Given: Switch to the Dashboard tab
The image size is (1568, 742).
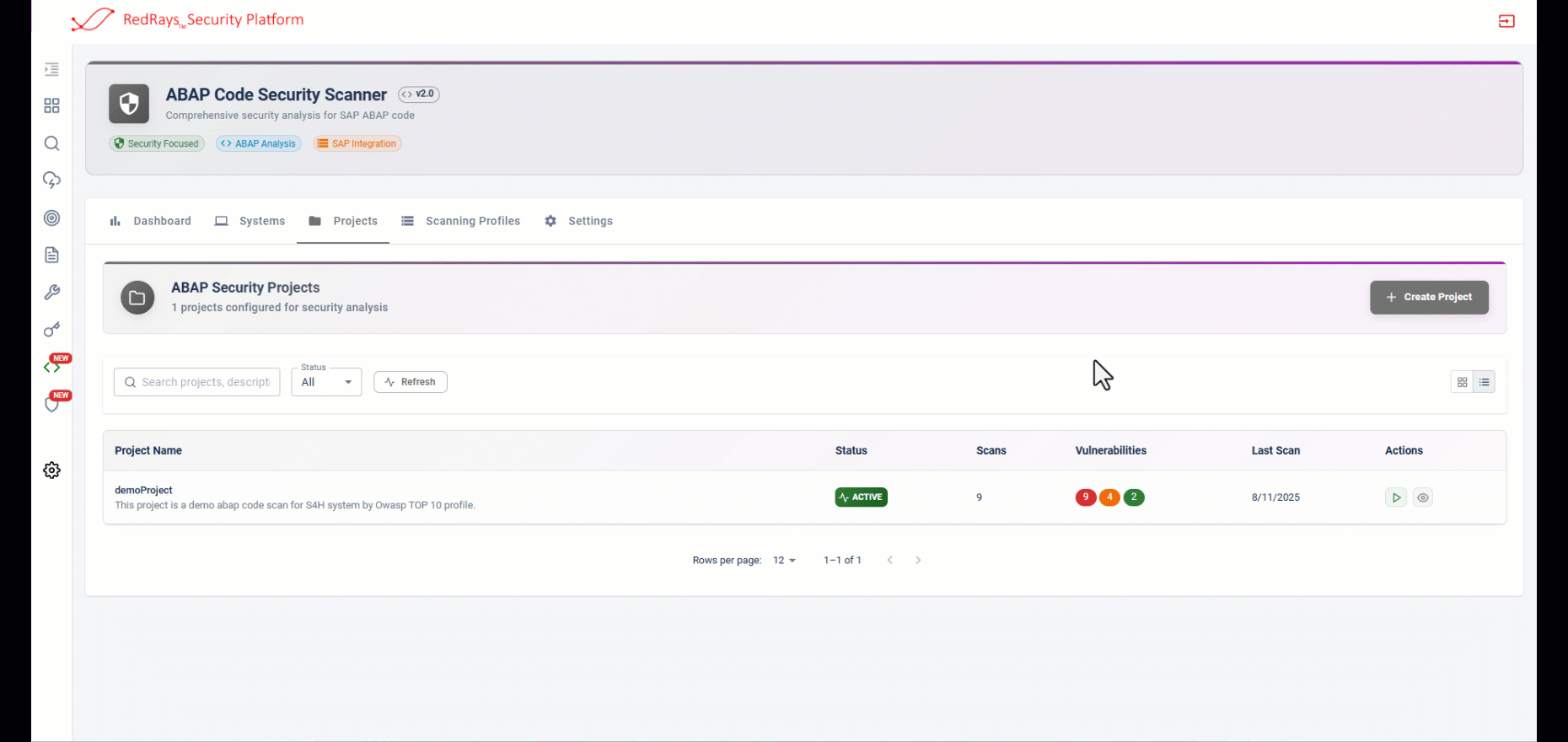Looking at the screenshot, I should coord(150,221).
